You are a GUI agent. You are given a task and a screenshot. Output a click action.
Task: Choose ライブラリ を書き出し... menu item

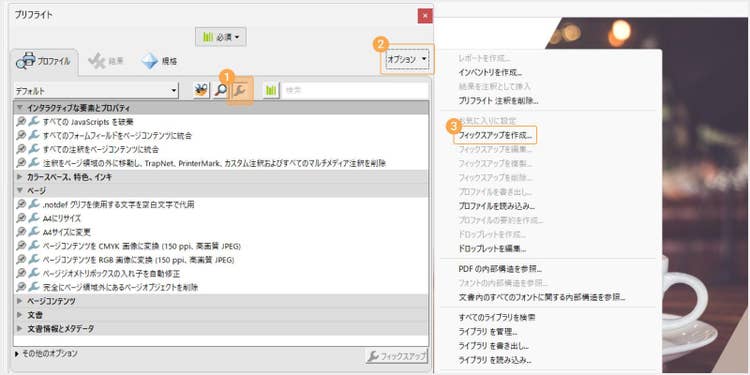(x=493, y=346)
